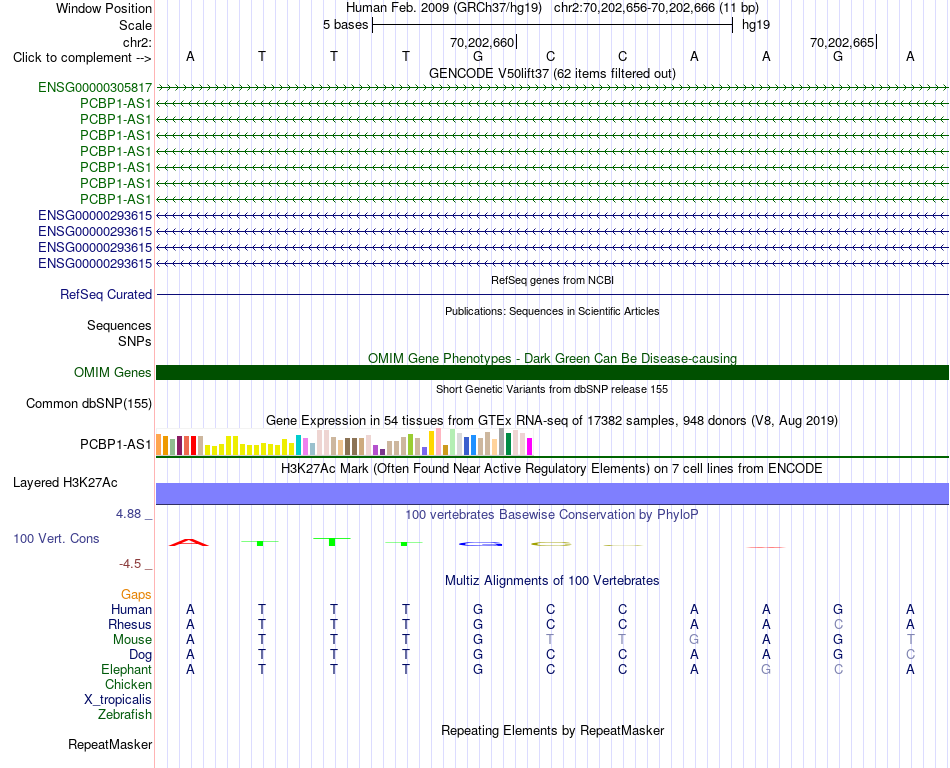Image resolution: width=950 pixels, height=768 pixels.
Task: Click the OMIM Gene Phenotypes track title
Action: coord(553,359)
